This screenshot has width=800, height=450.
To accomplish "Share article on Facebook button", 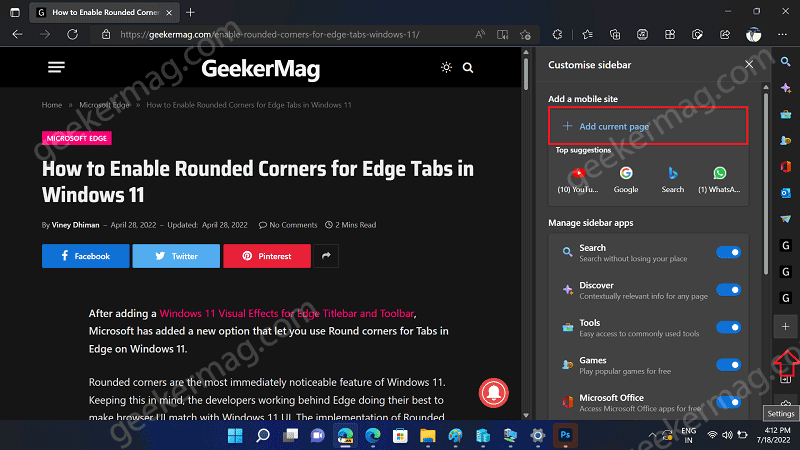I will 86,256.
